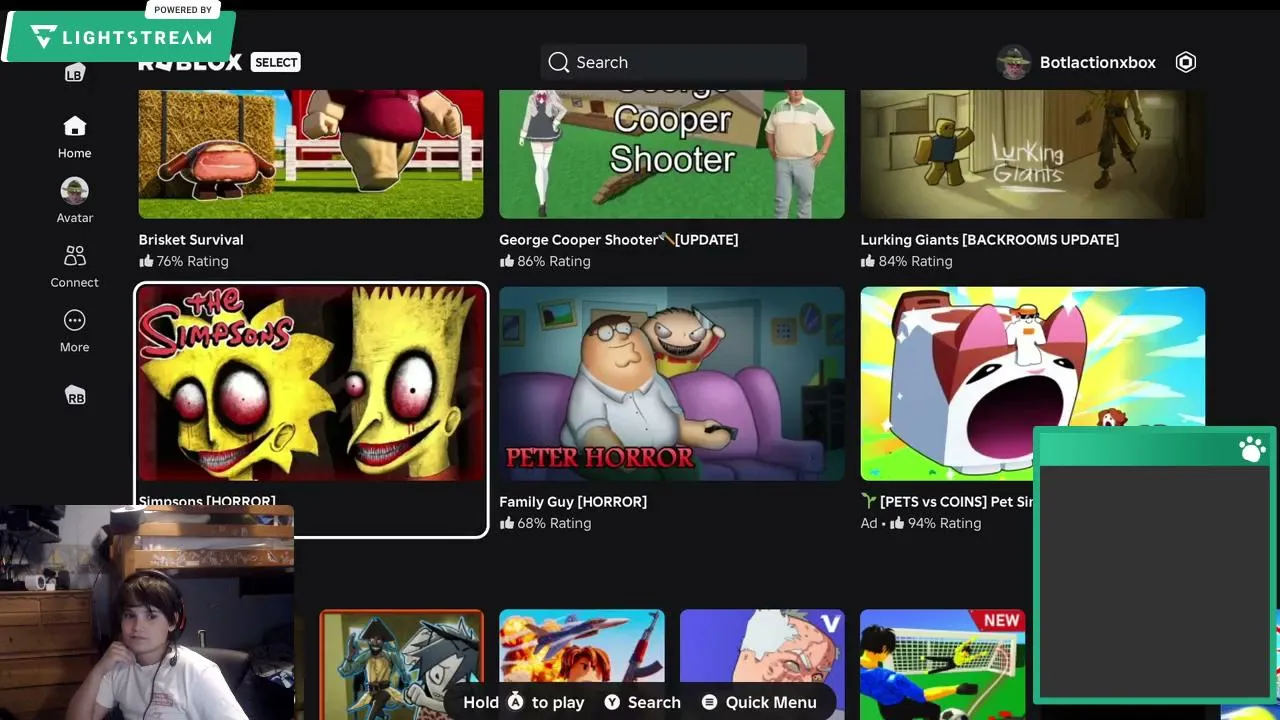Select the Simpsons [HORROR] game thumbnail
The height and width of the screenshot is (720, 1280).
311,383
